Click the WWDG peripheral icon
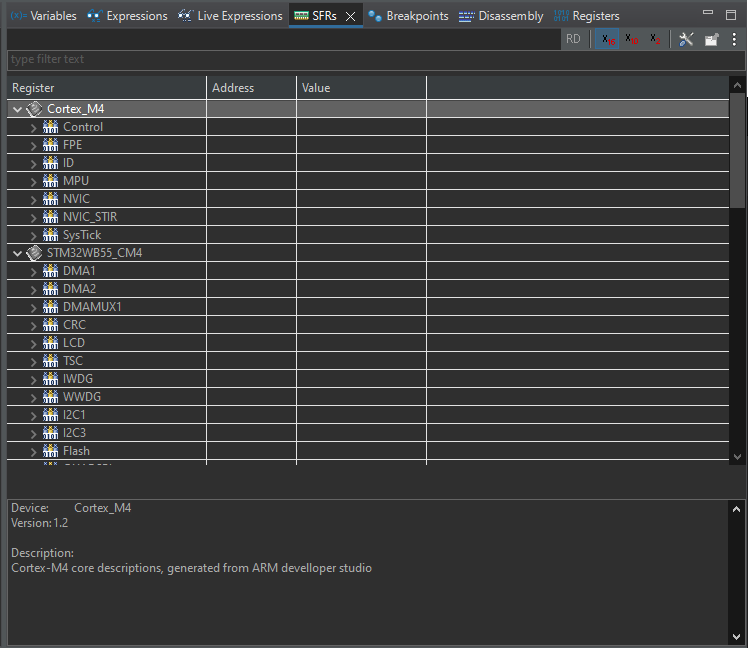This screenshot has width=748, height=648. pos(51,397)
